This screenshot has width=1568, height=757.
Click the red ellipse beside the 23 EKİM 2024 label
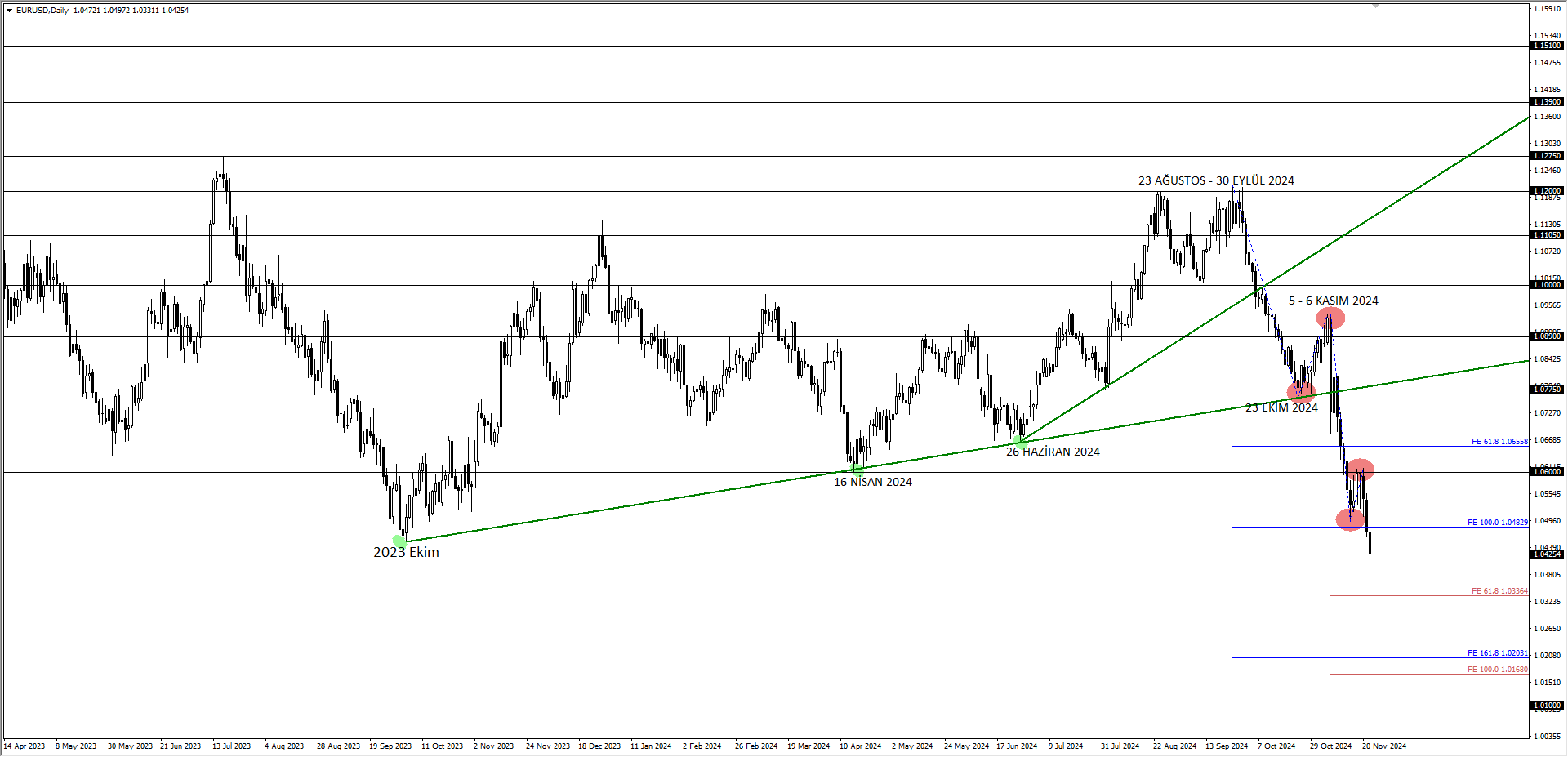click(x=1301, y=392)
